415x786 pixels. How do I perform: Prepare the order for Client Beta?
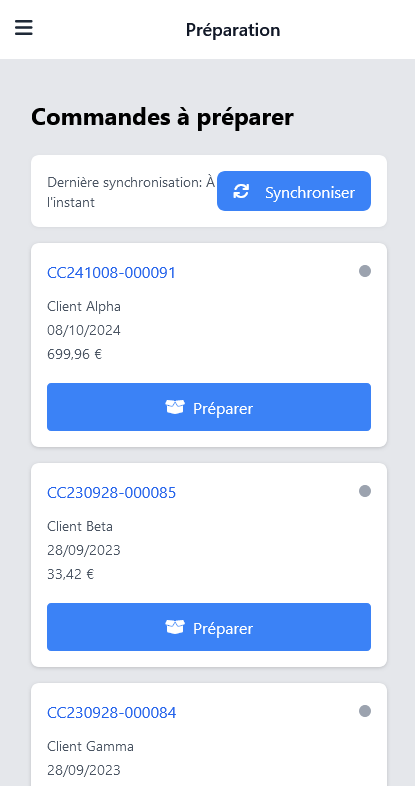click(x=209, y=627)
